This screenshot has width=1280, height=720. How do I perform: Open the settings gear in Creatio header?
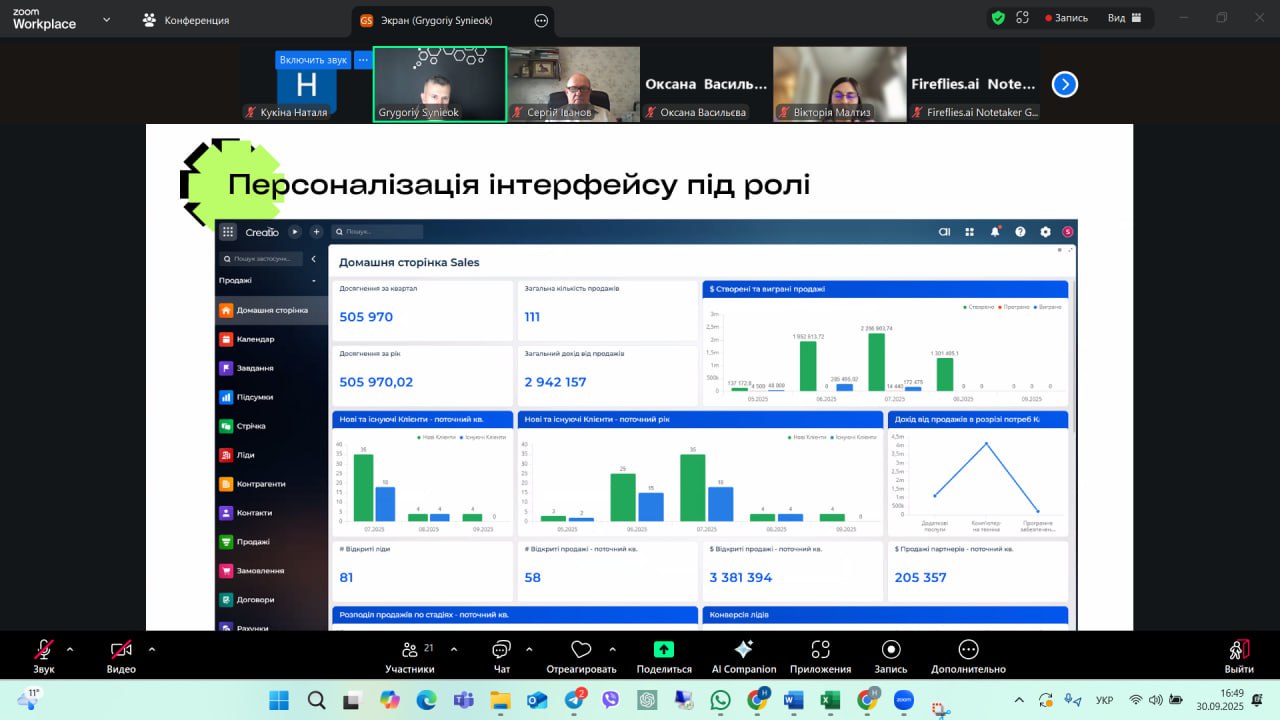tap(1045, 232)
